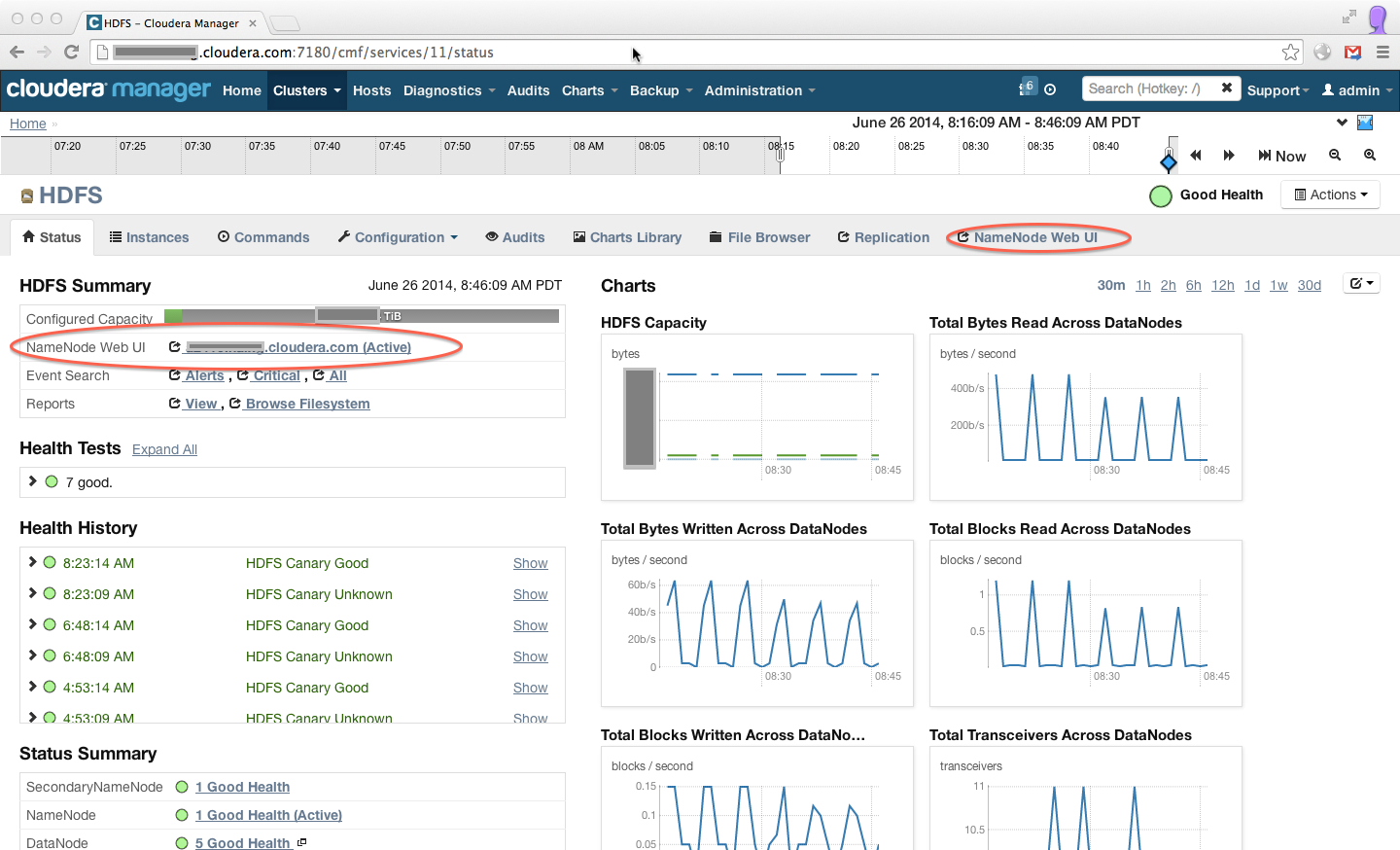The image size is (1400, 850).
Task: Expand the 7 good health tests row
Action: coord(33,481)
